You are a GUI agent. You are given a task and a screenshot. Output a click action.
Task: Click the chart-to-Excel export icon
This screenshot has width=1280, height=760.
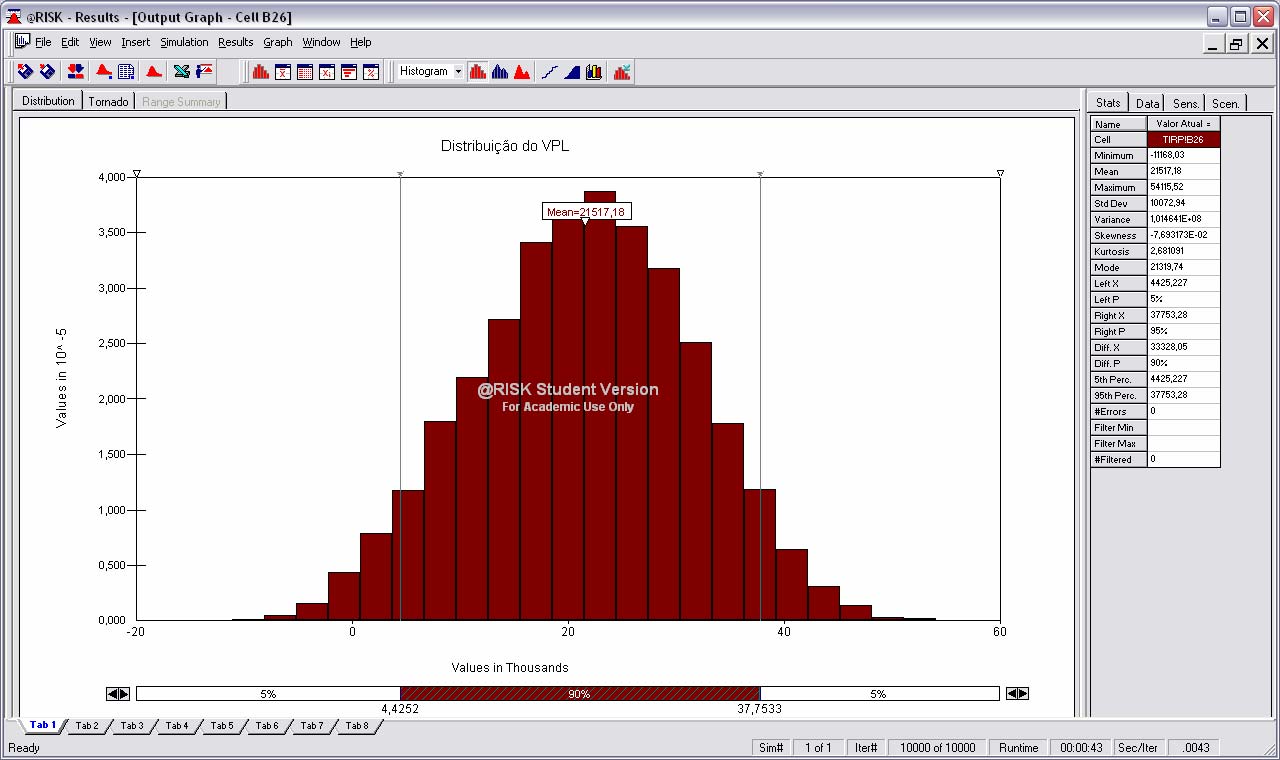pyautogui.click(x=622, y=71)
